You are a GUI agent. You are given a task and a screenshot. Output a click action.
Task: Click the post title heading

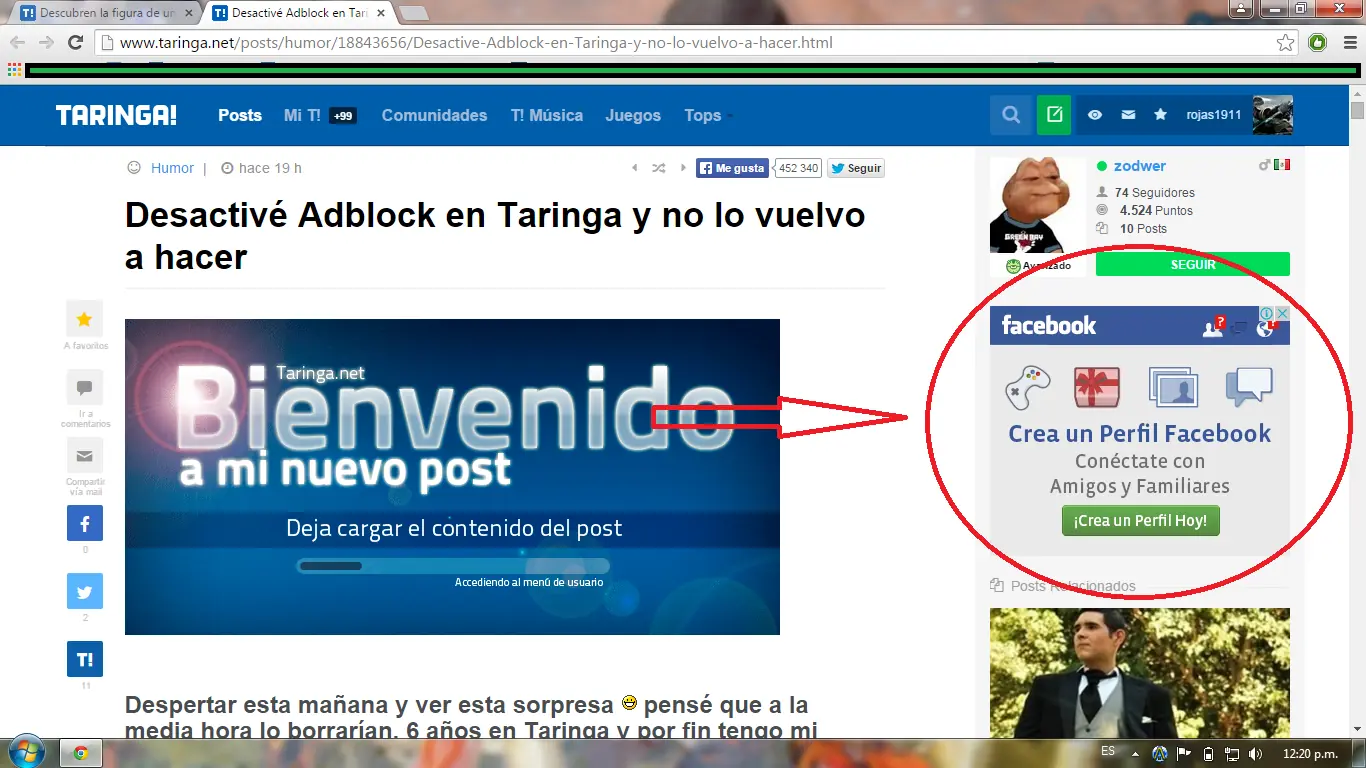pos(495,236)
